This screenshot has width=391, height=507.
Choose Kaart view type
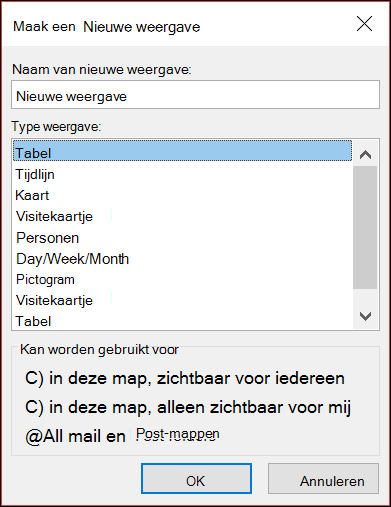click(x=182, y=195)
